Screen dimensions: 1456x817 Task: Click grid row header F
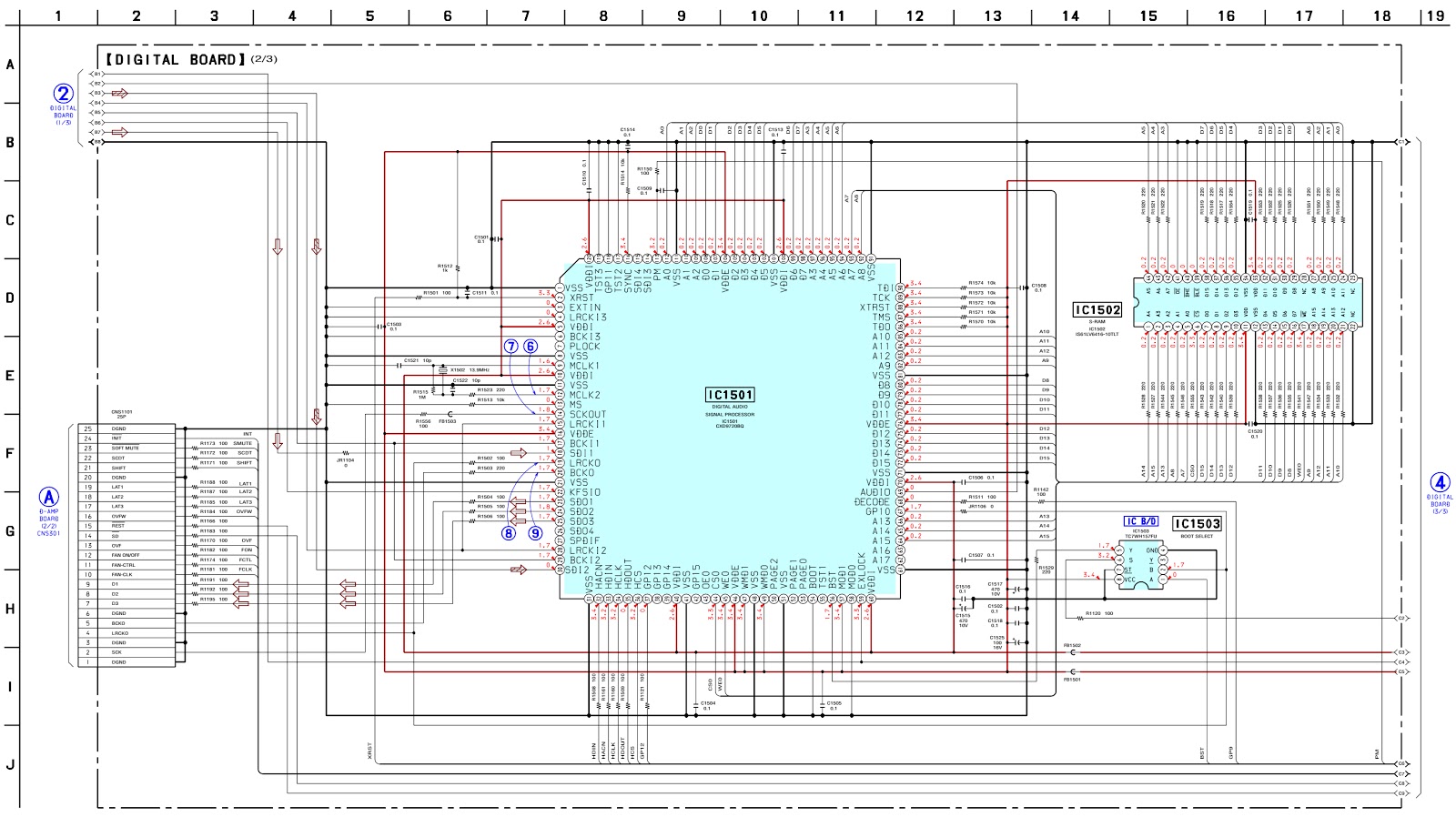11,453
